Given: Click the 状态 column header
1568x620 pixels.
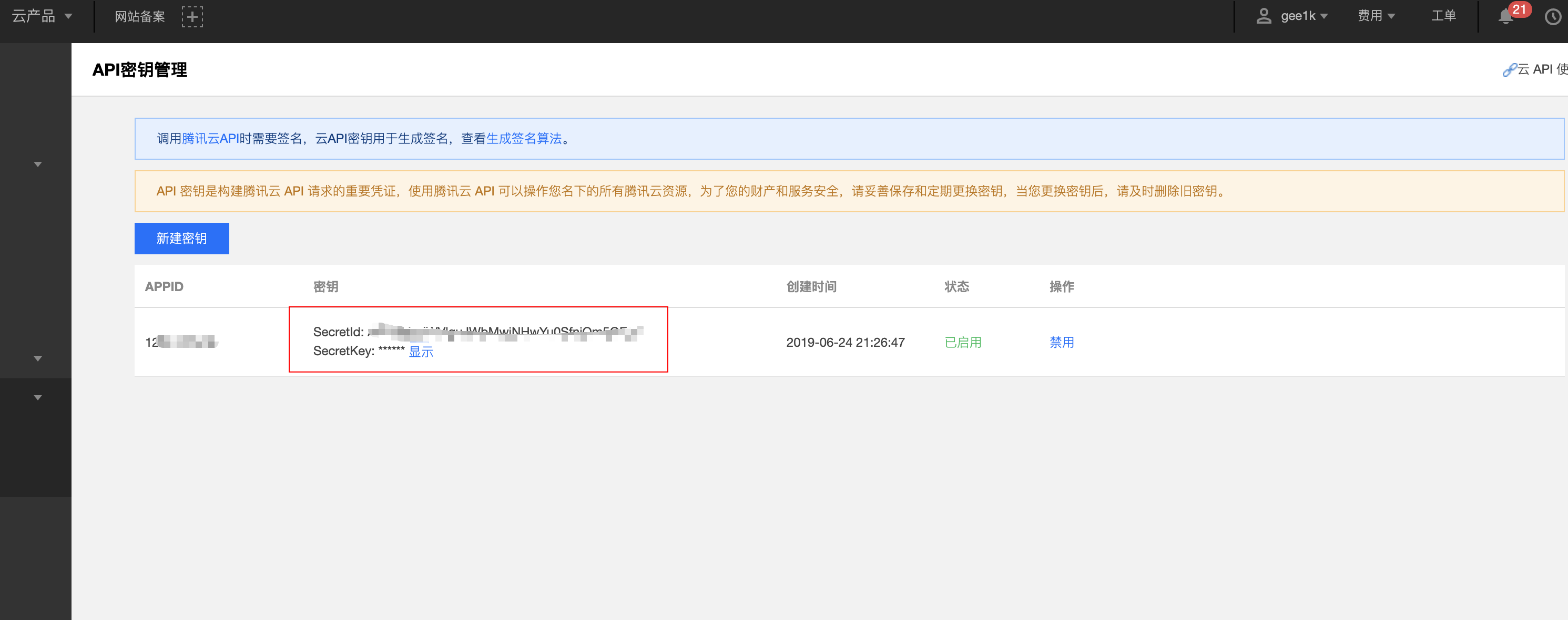Looking at the screenshot, I should (x=956, y=286).
